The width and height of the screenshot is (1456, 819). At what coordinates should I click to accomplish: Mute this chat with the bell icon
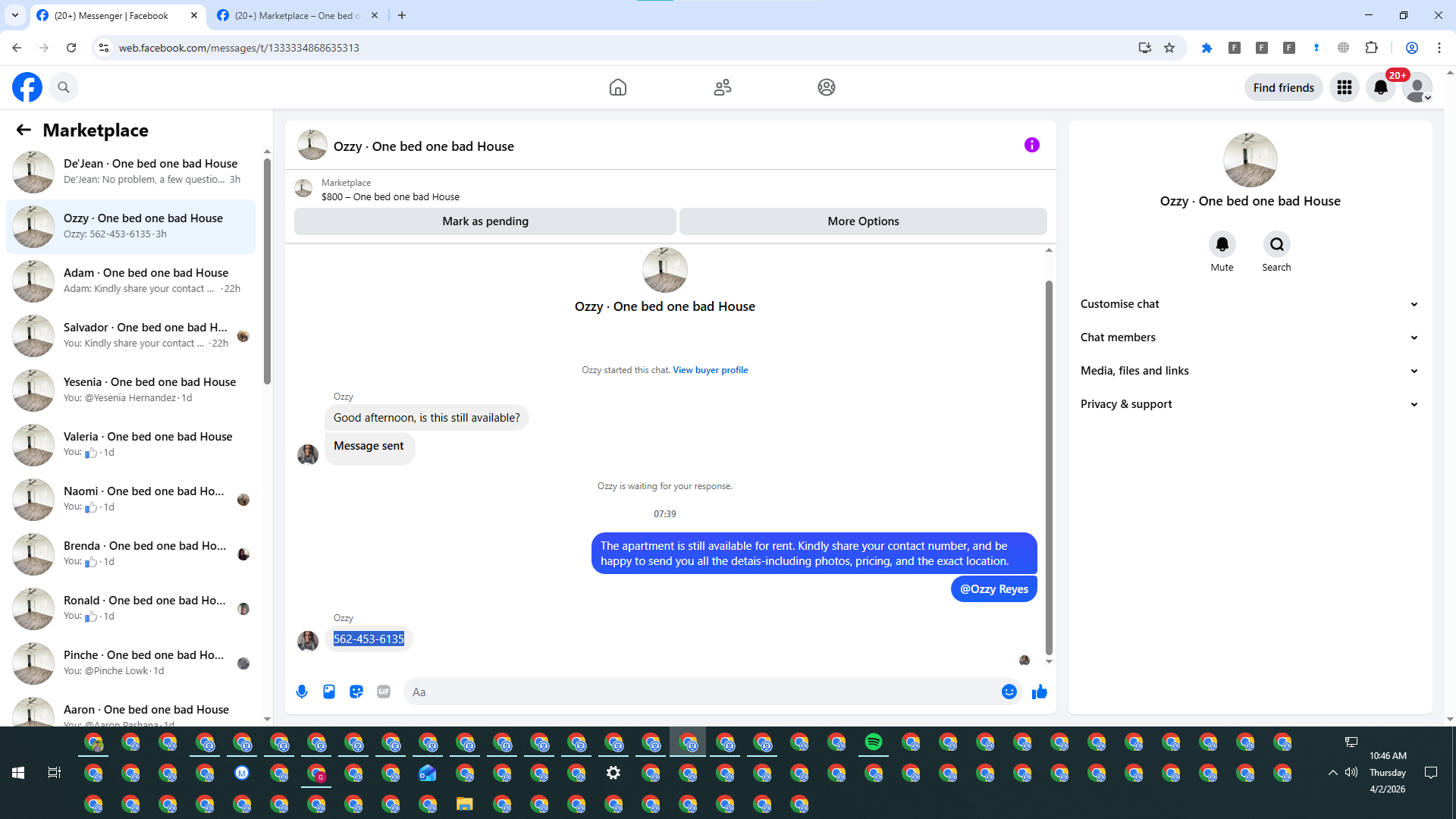(x=1222, y=244)
